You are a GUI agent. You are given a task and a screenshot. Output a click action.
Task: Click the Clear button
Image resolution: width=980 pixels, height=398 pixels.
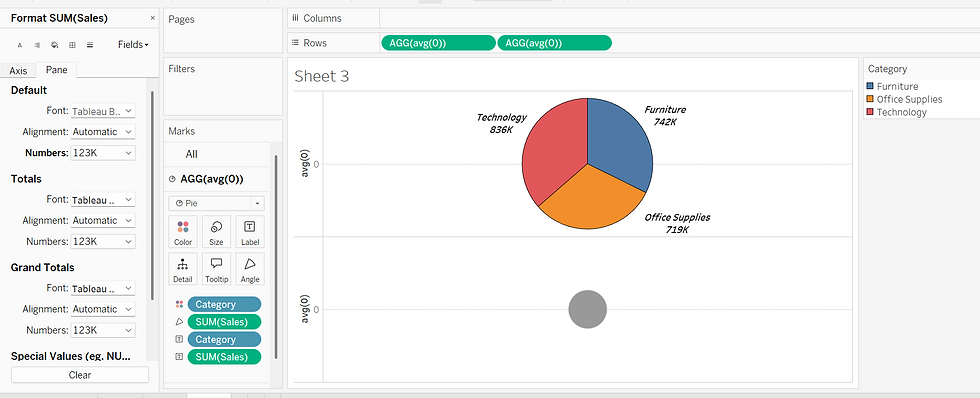tap(80, 375)
